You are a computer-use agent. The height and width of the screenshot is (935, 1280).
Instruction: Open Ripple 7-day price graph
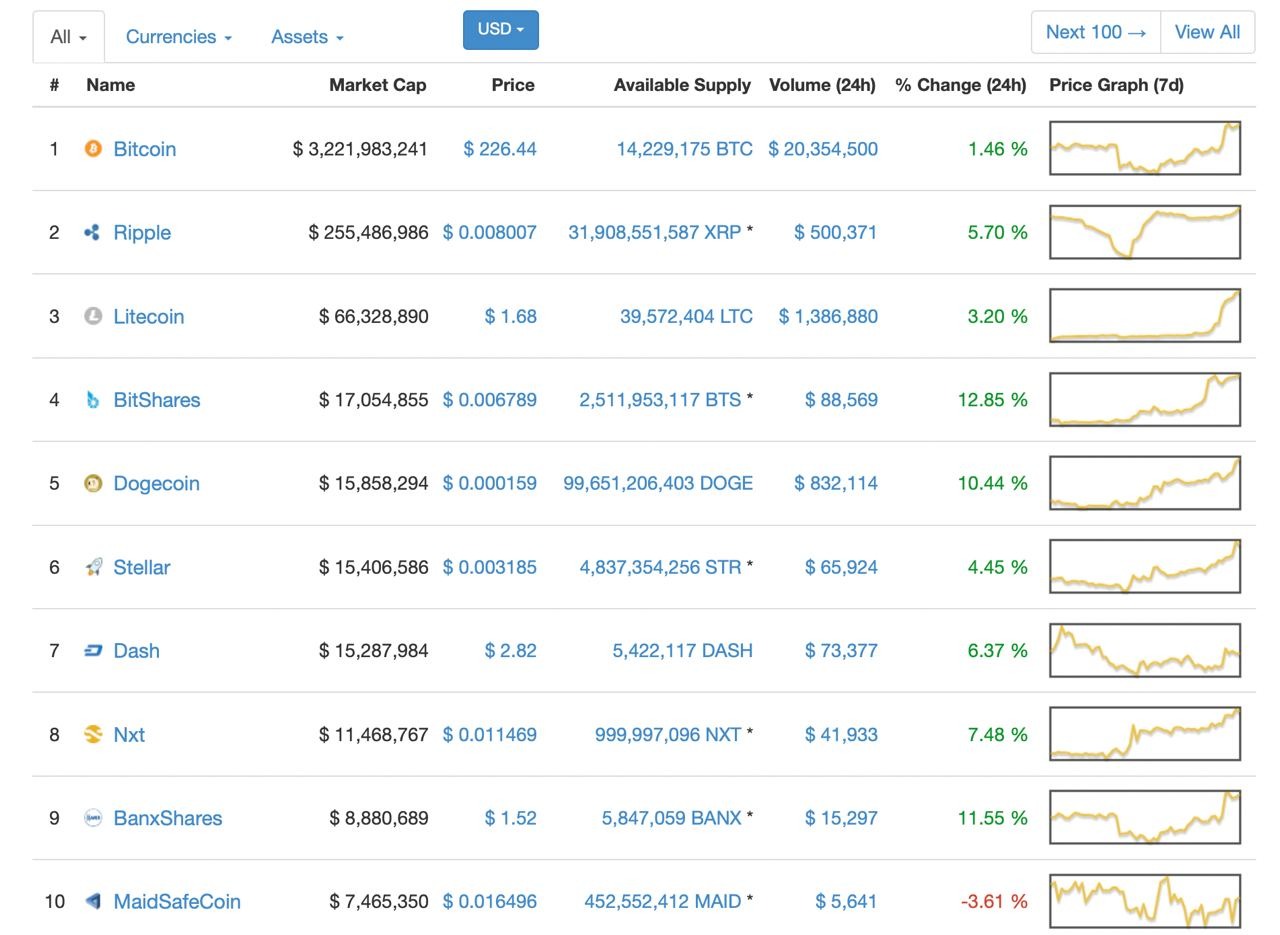pos(1145,232)
